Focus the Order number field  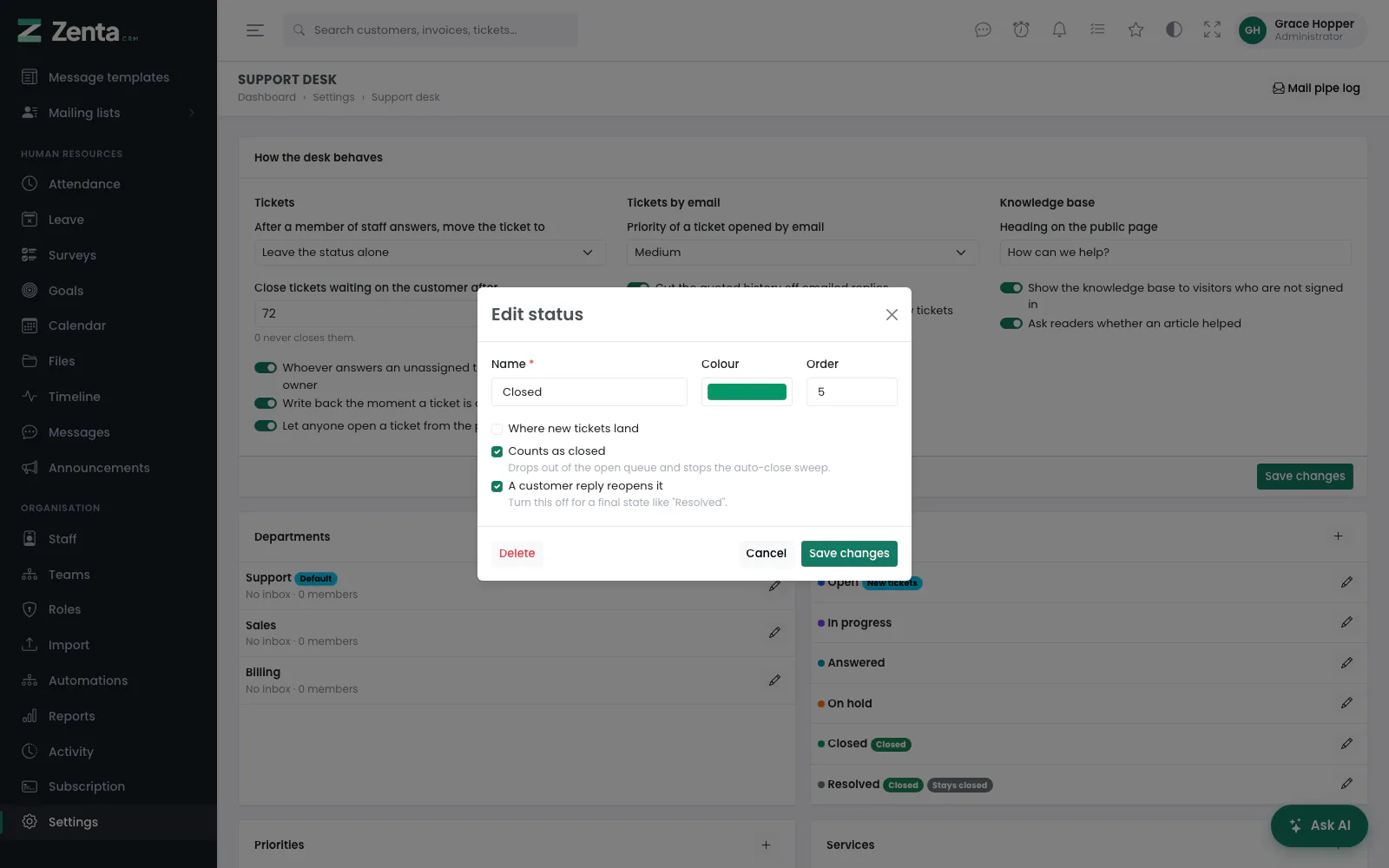(x=852, y=391)
